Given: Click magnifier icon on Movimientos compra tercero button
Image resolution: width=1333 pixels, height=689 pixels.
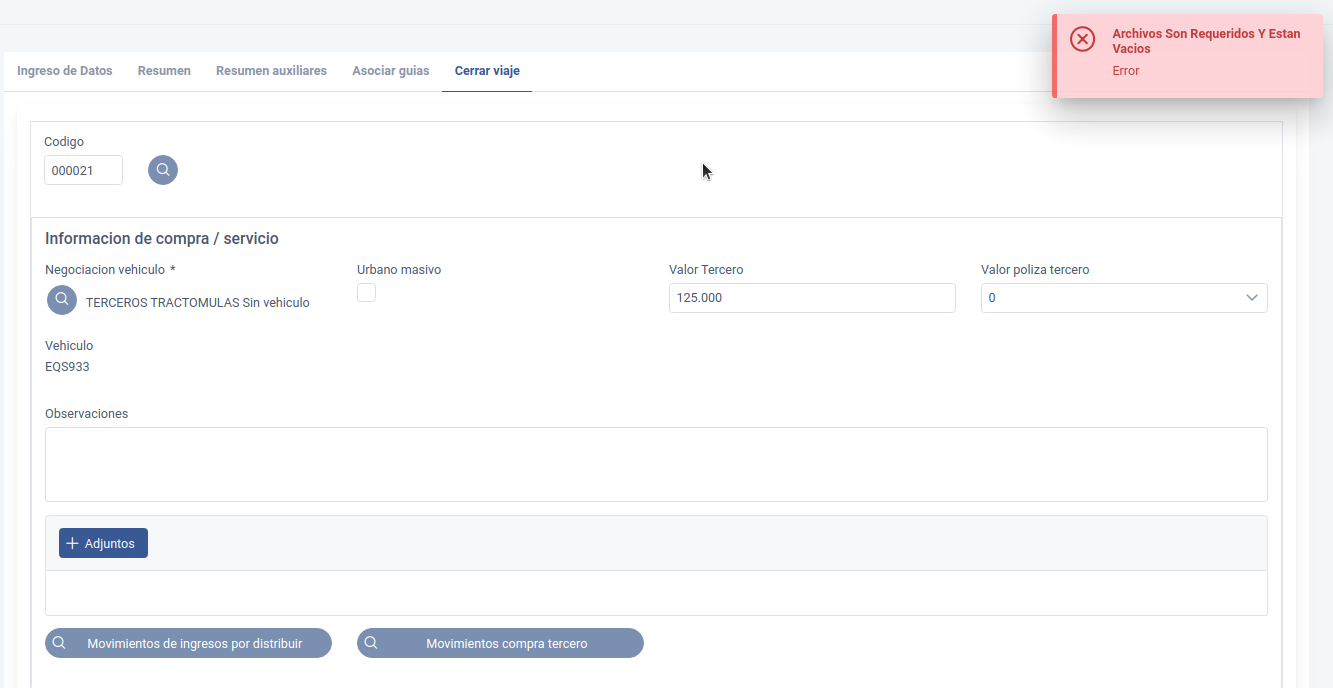Looking at the screenshot, I should tap(371, 643).
